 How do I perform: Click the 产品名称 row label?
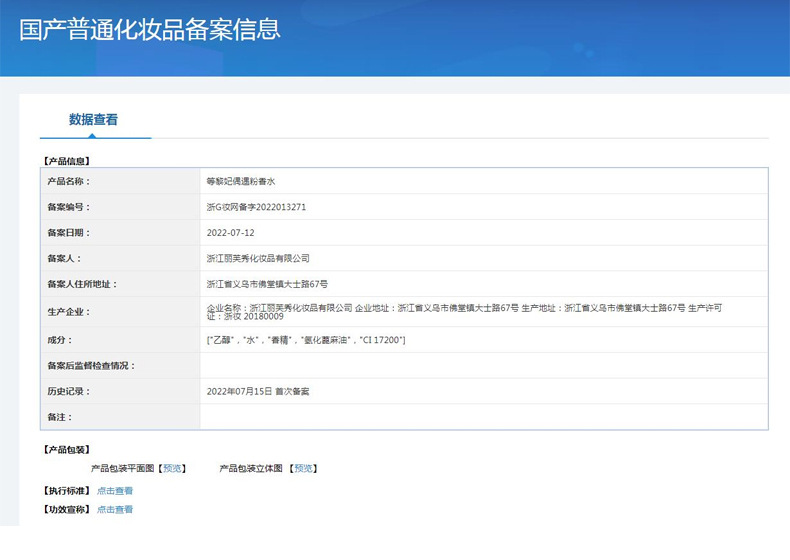(x=68, y=182)
